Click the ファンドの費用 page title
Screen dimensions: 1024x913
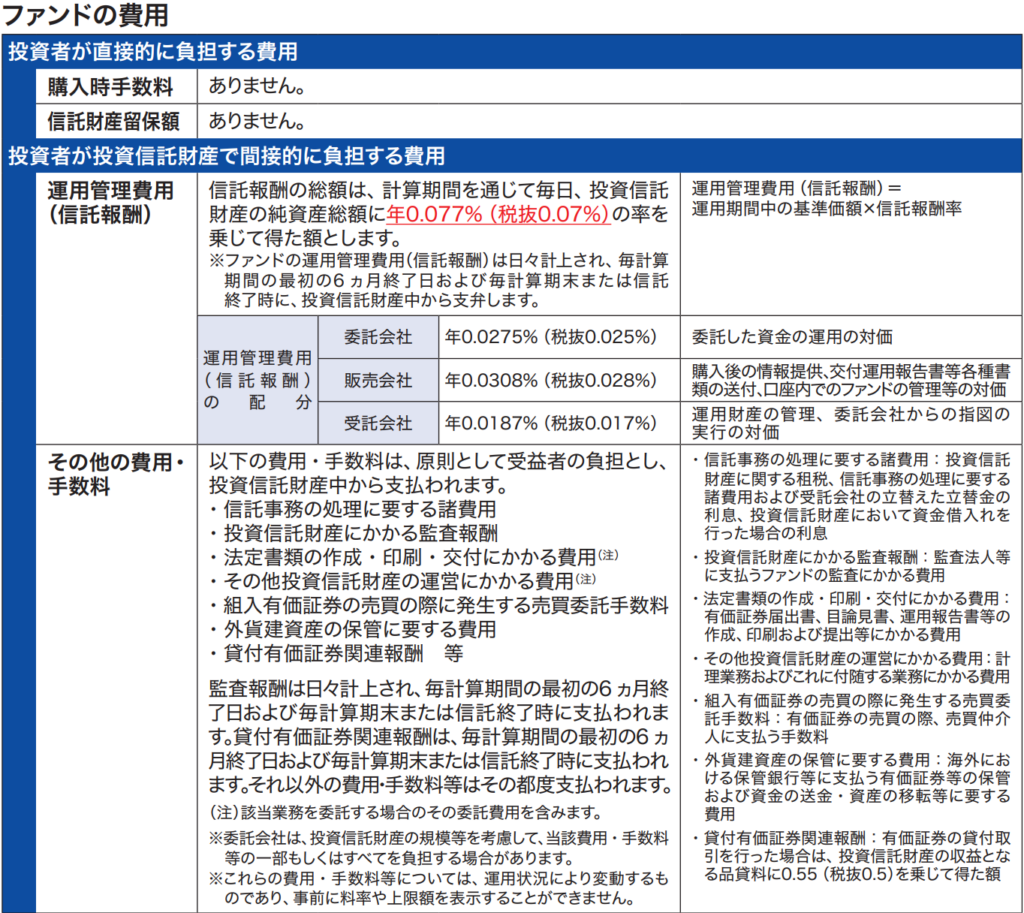click(86, 15)
